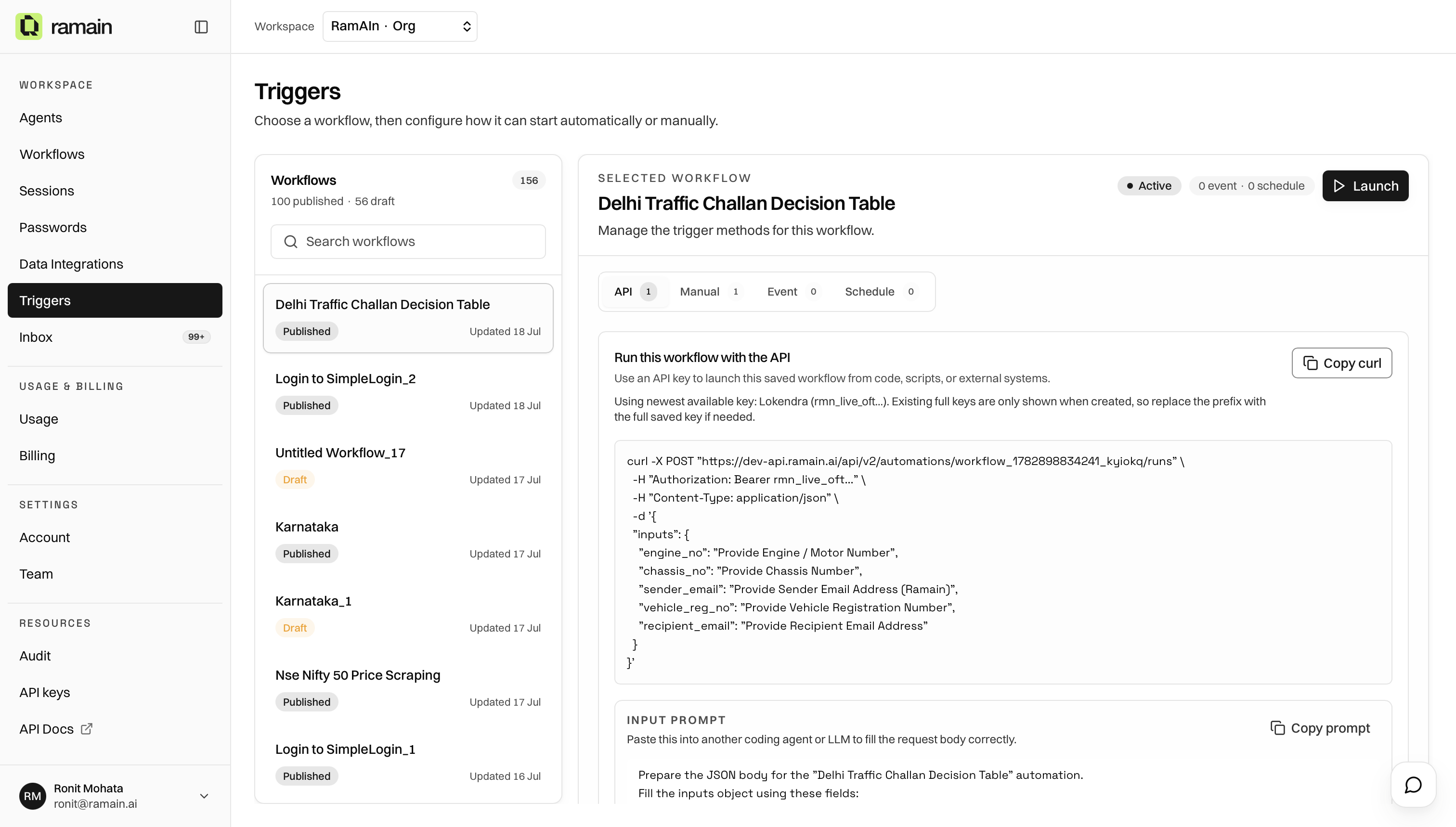Open Workflows in the sidebar
The width and height of the screenshot is (1456, 827).
pos(115,154)
